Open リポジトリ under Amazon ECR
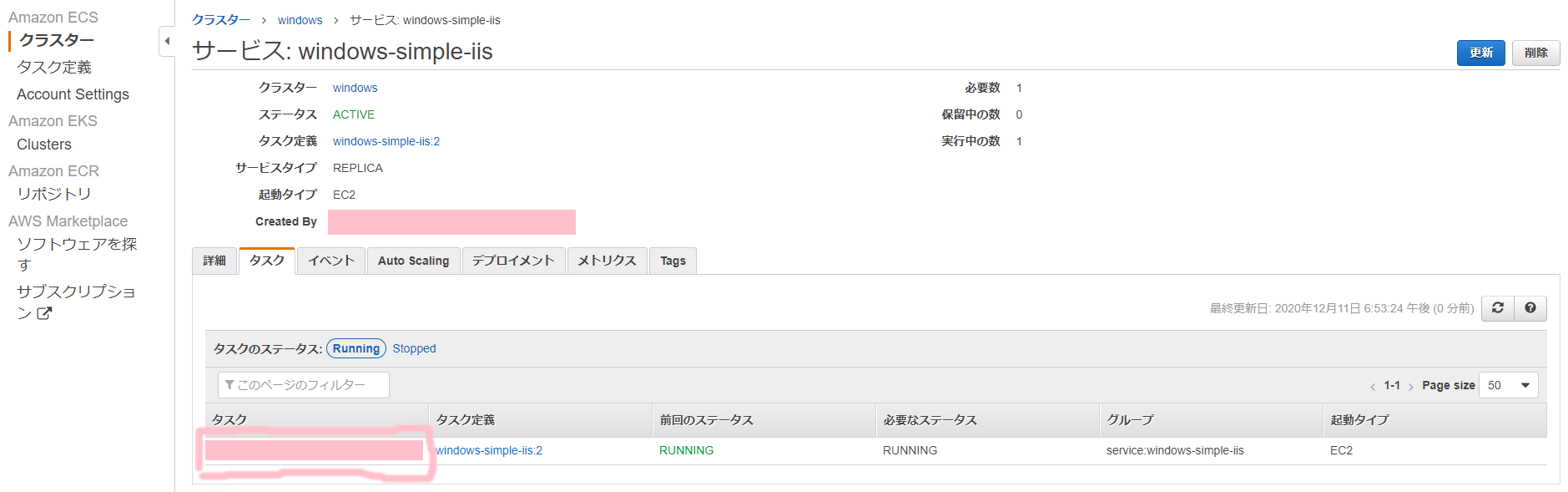The image size is (1568, 492). pos(54,194)
